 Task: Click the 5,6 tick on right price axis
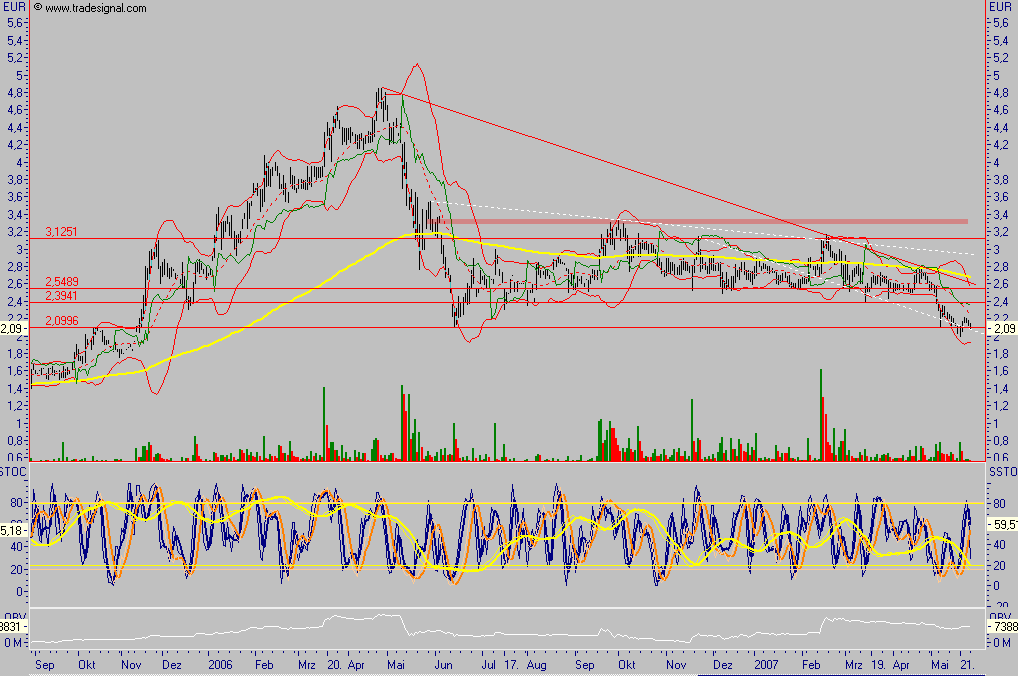1000,23
